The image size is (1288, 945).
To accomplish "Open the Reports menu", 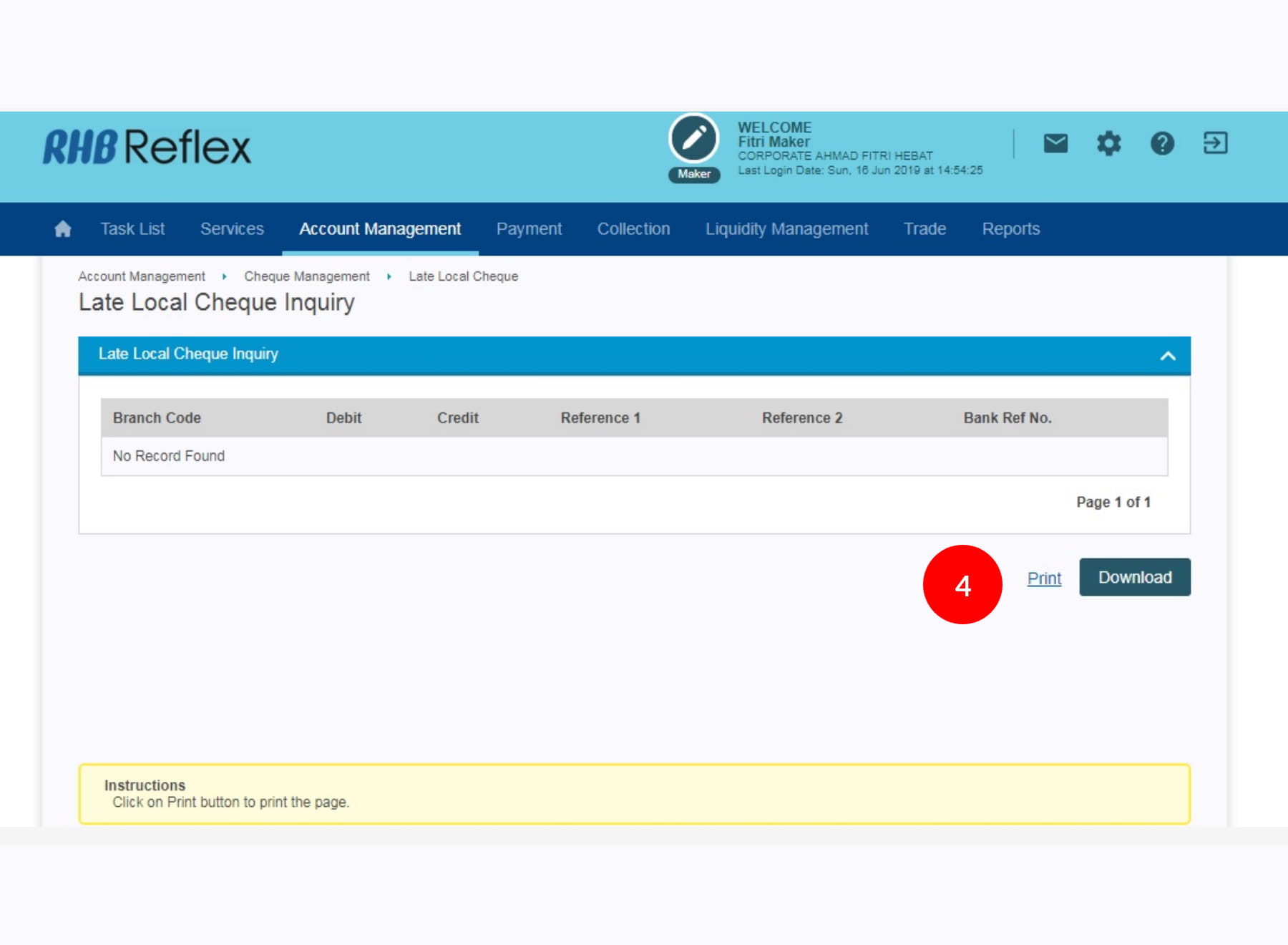I will coord(1010,229).
